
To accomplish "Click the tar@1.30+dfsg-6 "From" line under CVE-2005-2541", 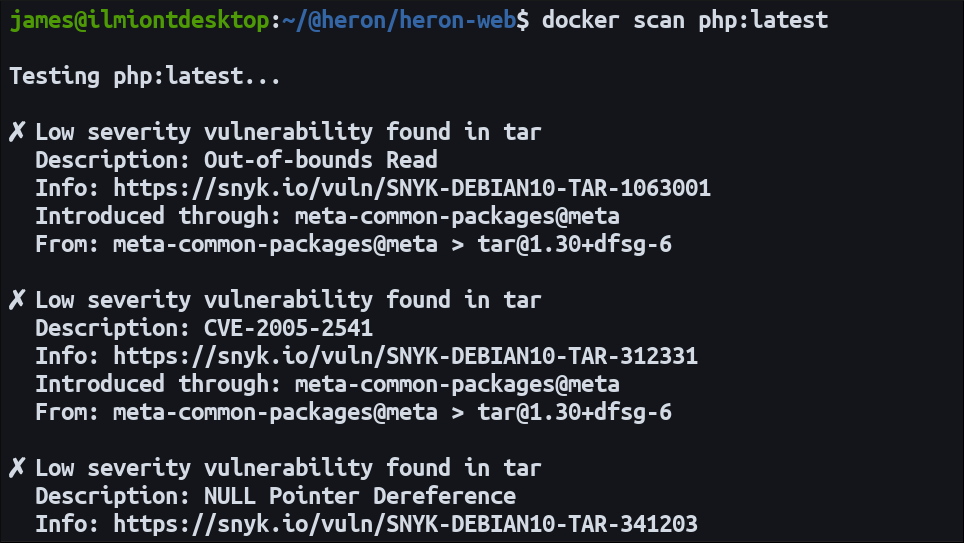I will [x=353, y=411].
